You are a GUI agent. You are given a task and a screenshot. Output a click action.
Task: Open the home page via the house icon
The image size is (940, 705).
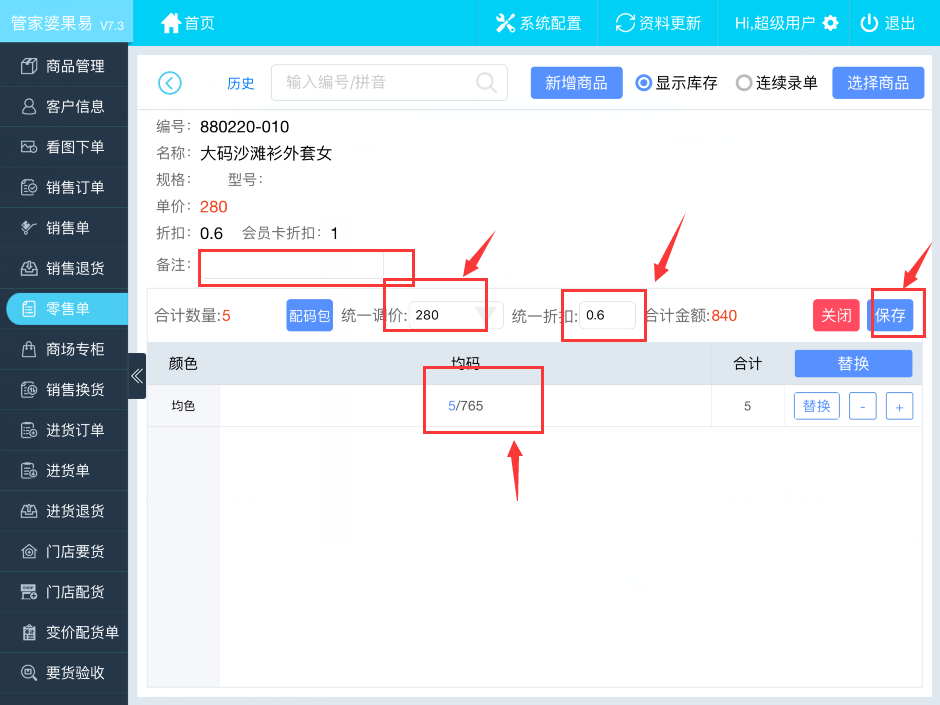click(171, 23)
